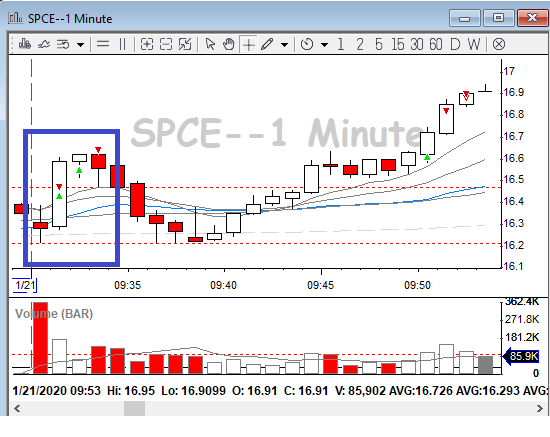
Task: Open the chart type bars icon
Action: (25, 45)
